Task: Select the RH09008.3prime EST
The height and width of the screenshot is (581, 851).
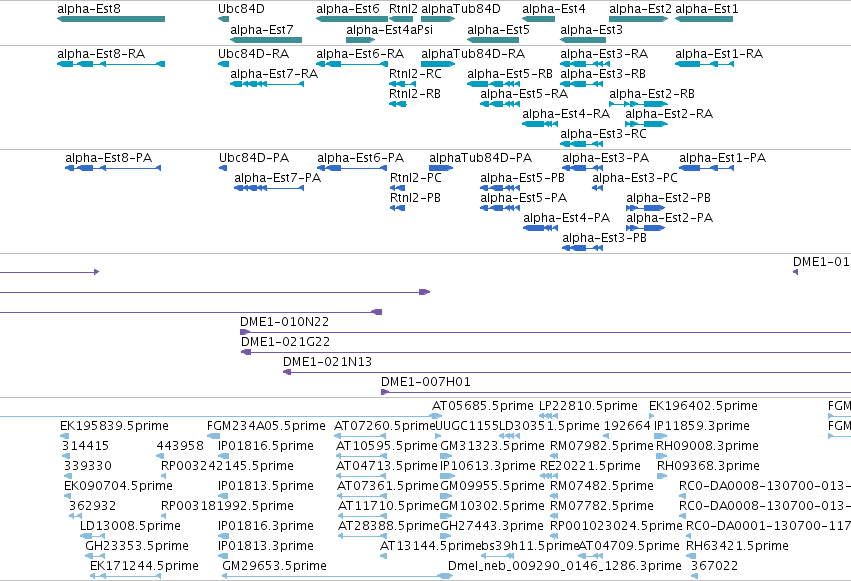Action: (x=662, y=456)
